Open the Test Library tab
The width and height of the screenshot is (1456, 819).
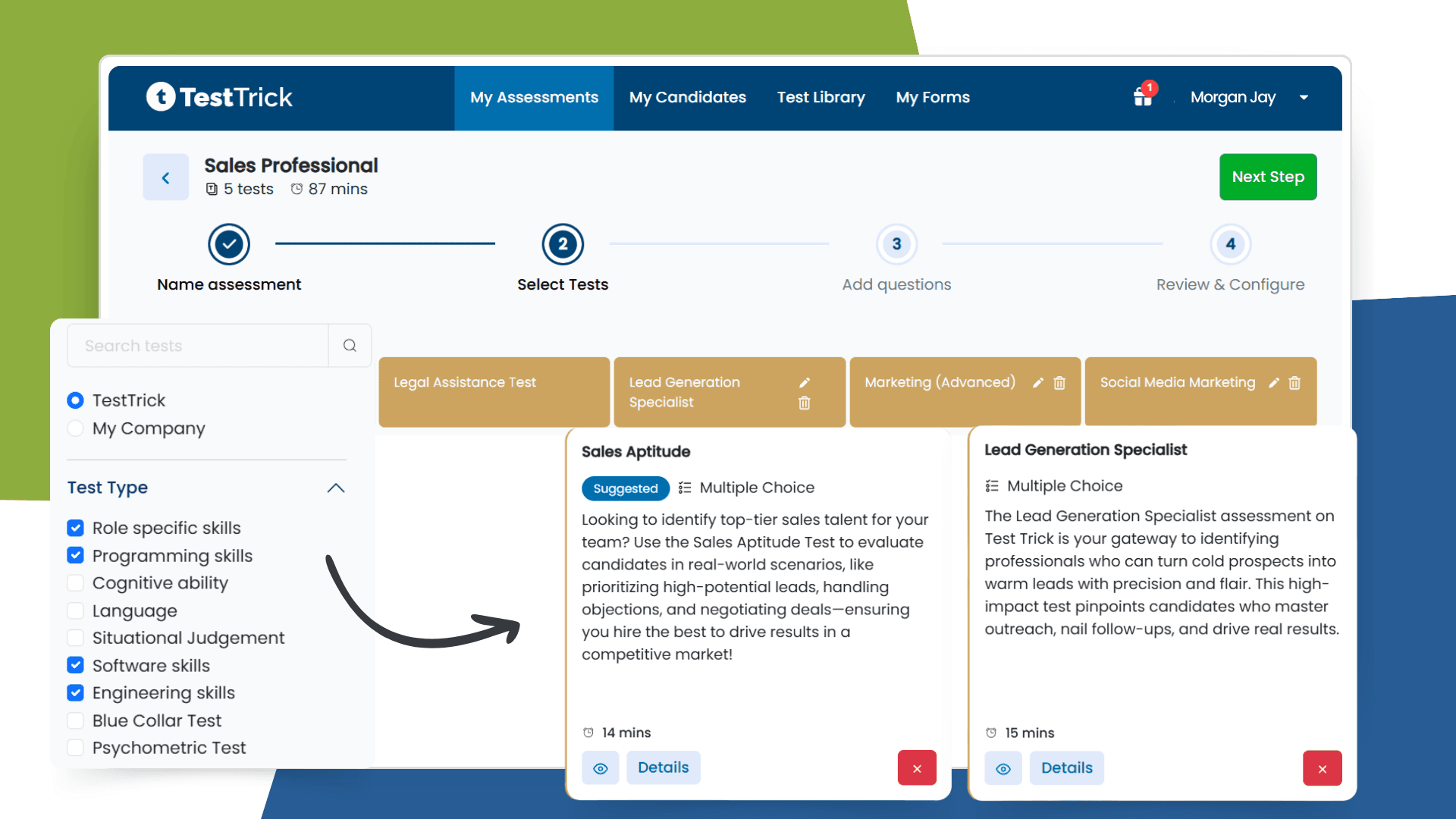821,97
